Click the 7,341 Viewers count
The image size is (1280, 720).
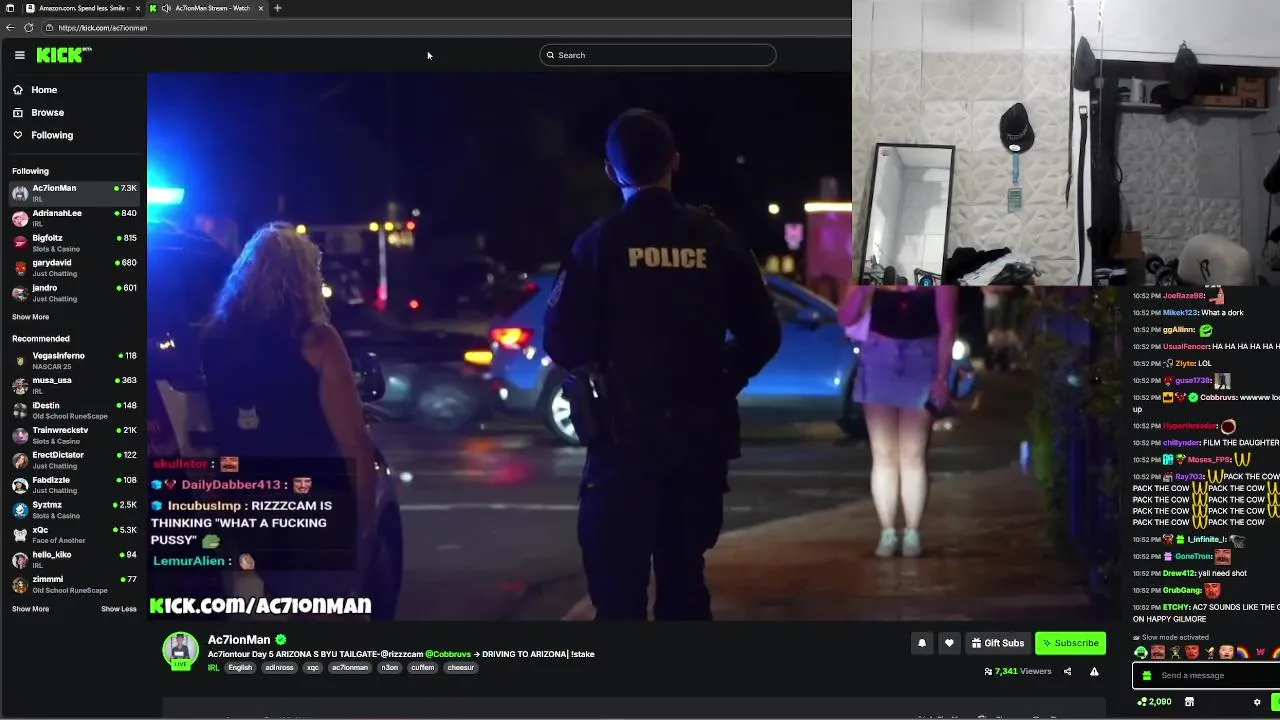click(1018, 672)
